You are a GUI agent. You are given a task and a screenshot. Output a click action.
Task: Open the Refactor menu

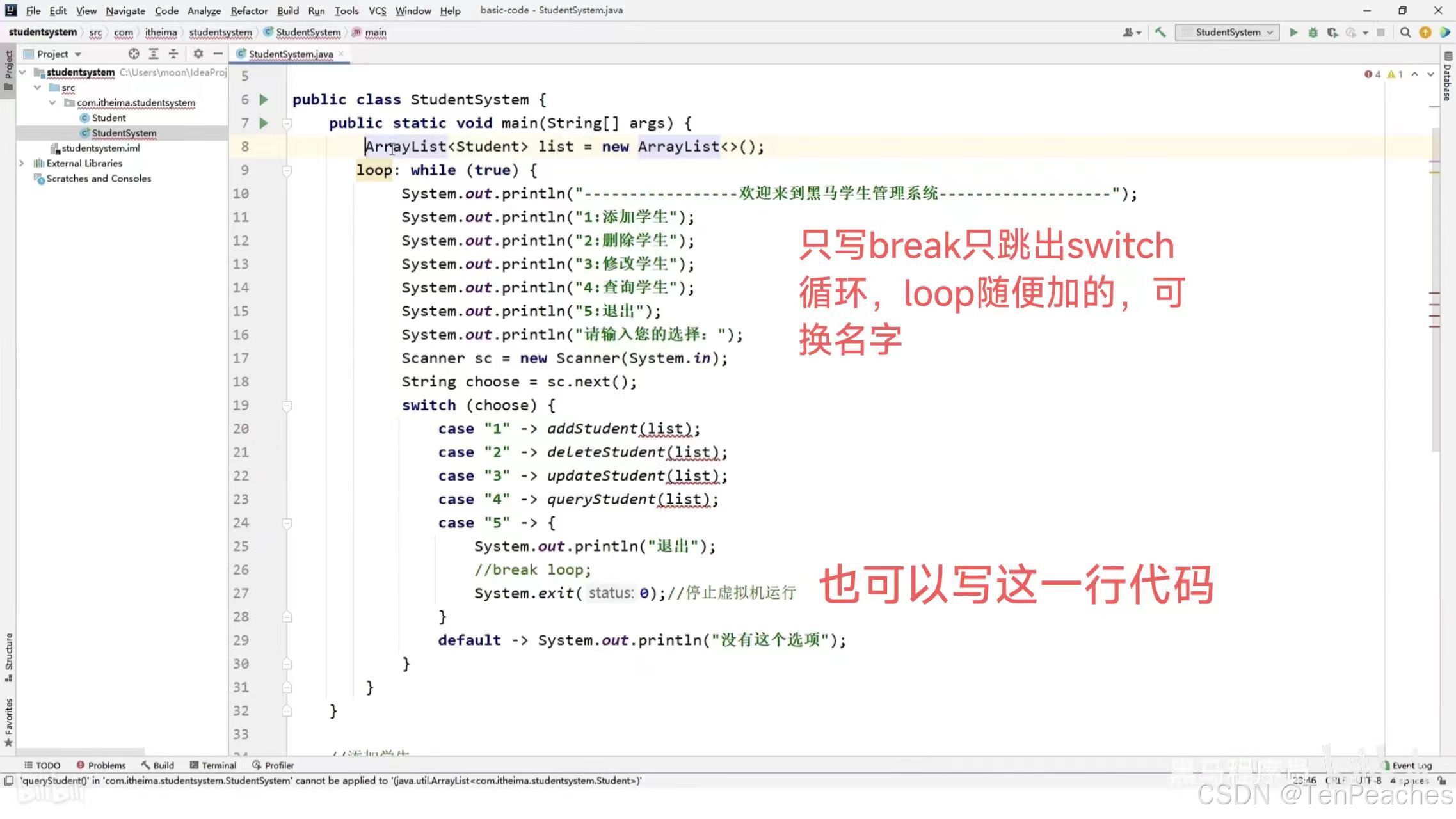[248, 10]
